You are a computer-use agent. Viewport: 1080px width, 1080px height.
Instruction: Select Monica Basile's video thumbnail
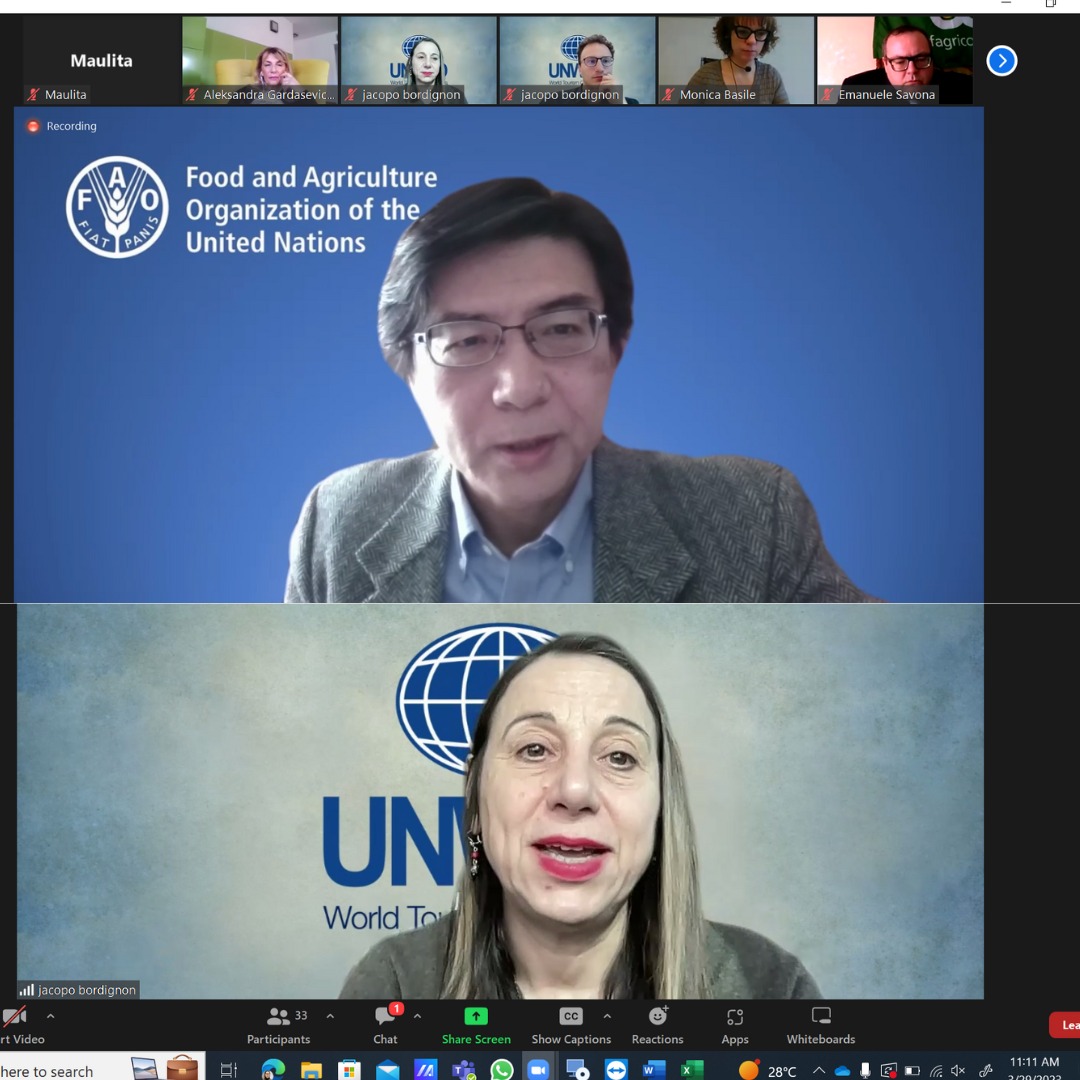(736, 60)
